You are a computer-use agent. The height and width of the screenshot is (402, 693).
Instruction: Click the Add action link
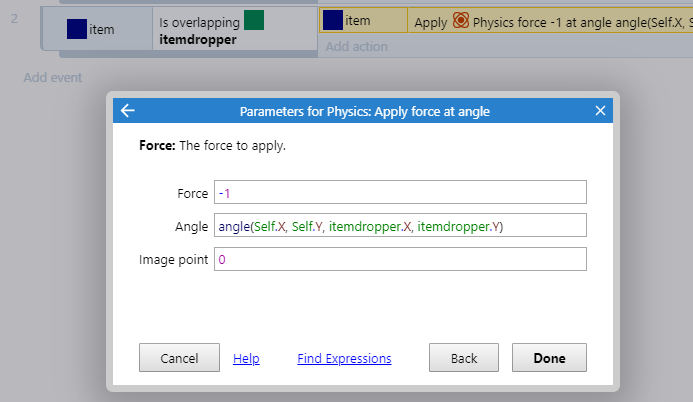pyautogui.click(x=357, y=46)
